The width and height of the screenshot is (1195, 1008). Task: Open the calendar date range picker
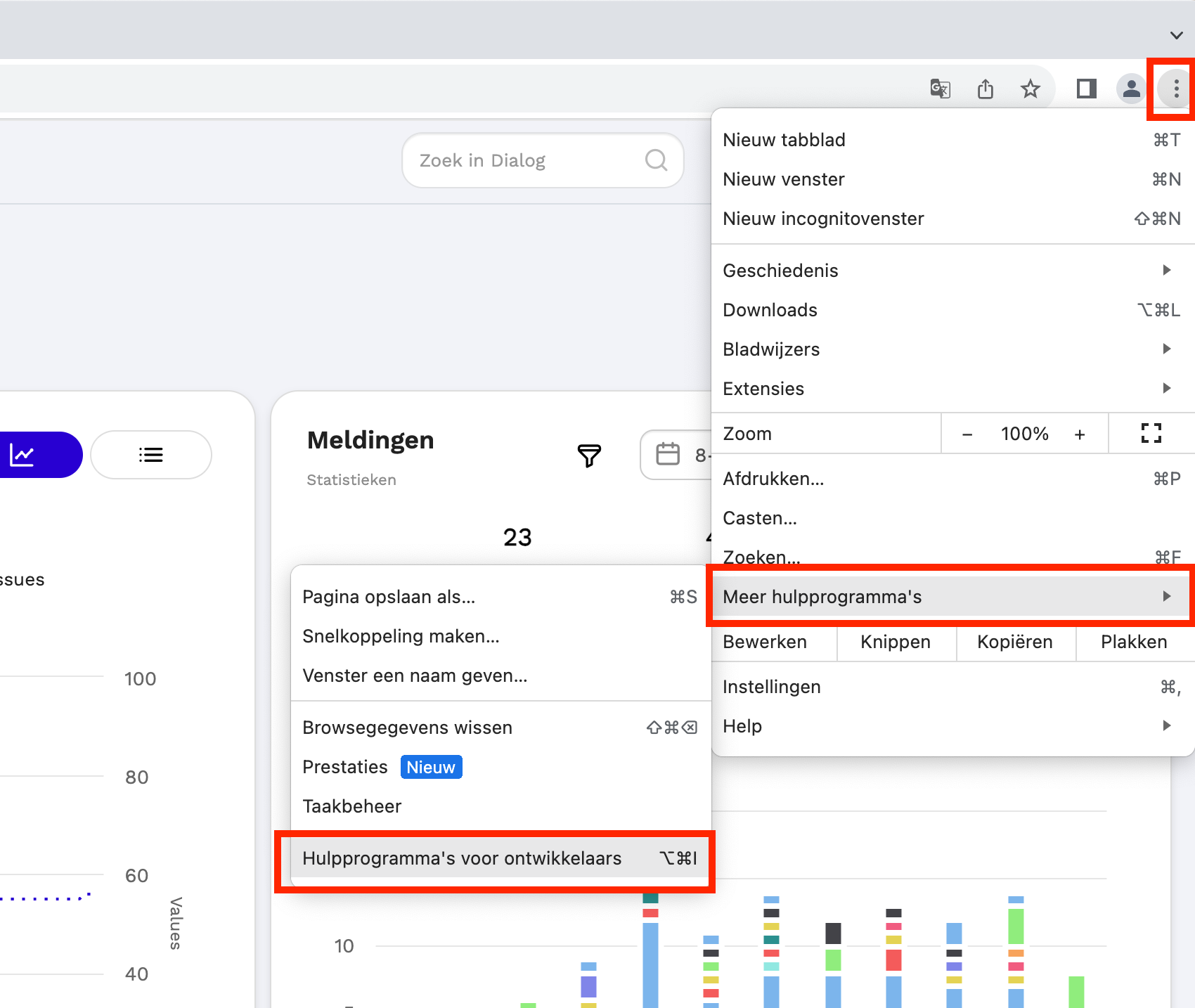[x=676, y=455]
